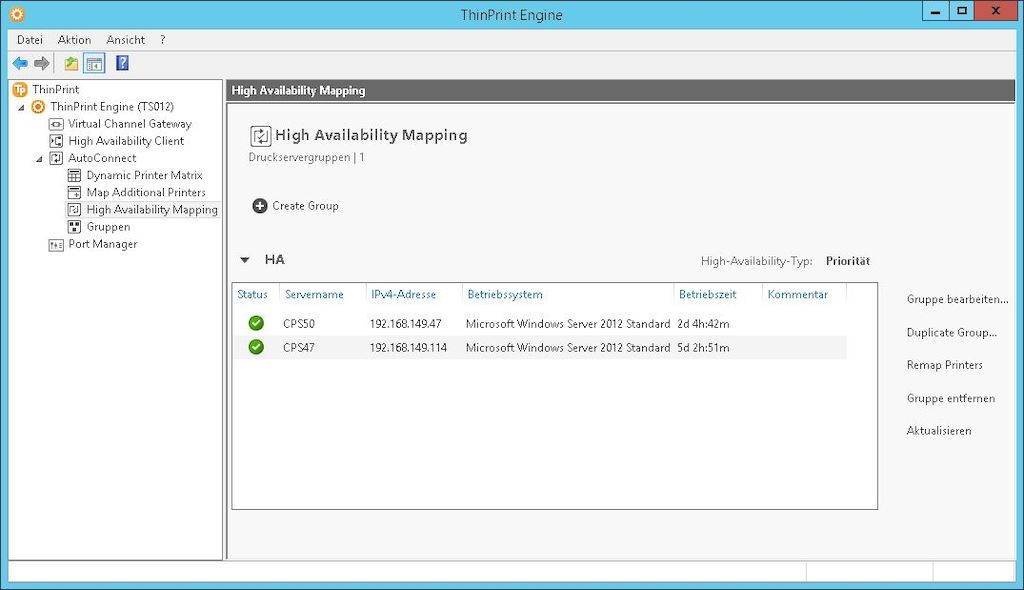The height and width of the screenshot is (590, 1024).
Task: Sort by the Servername column header
Action: tap(314, 295)
